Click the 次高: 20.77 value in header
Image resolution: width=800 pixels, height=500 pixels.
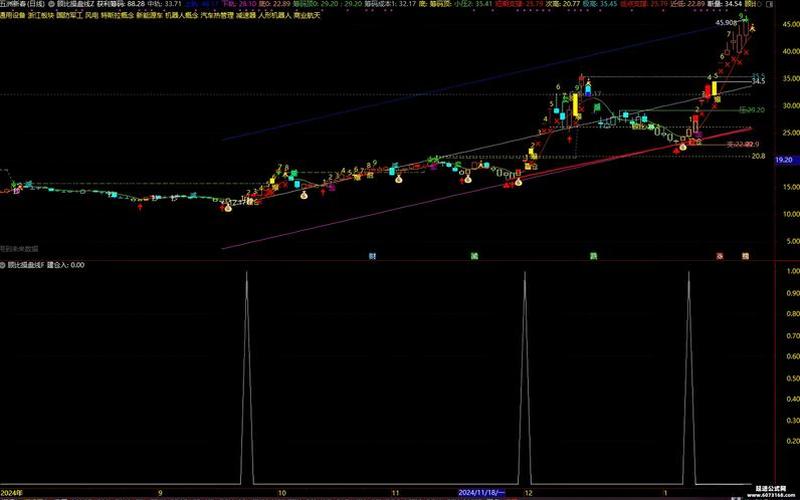point(564,4)
